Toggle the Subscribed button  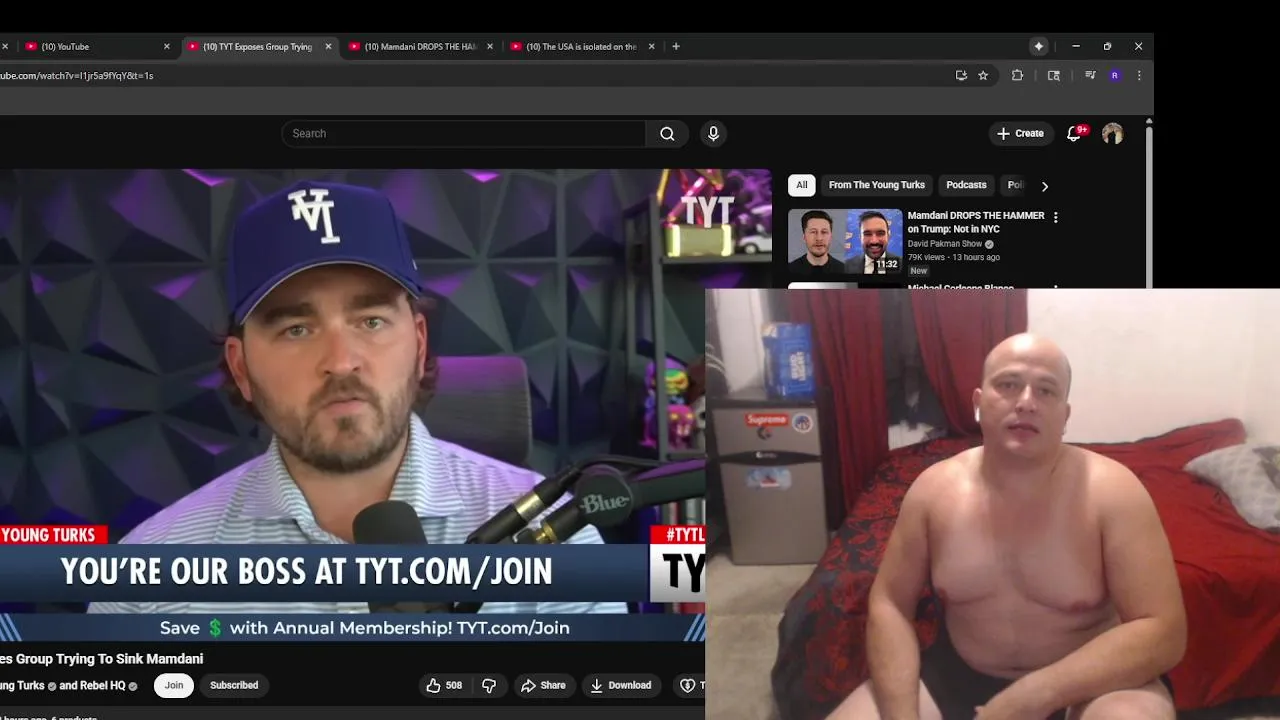(234, 685)
